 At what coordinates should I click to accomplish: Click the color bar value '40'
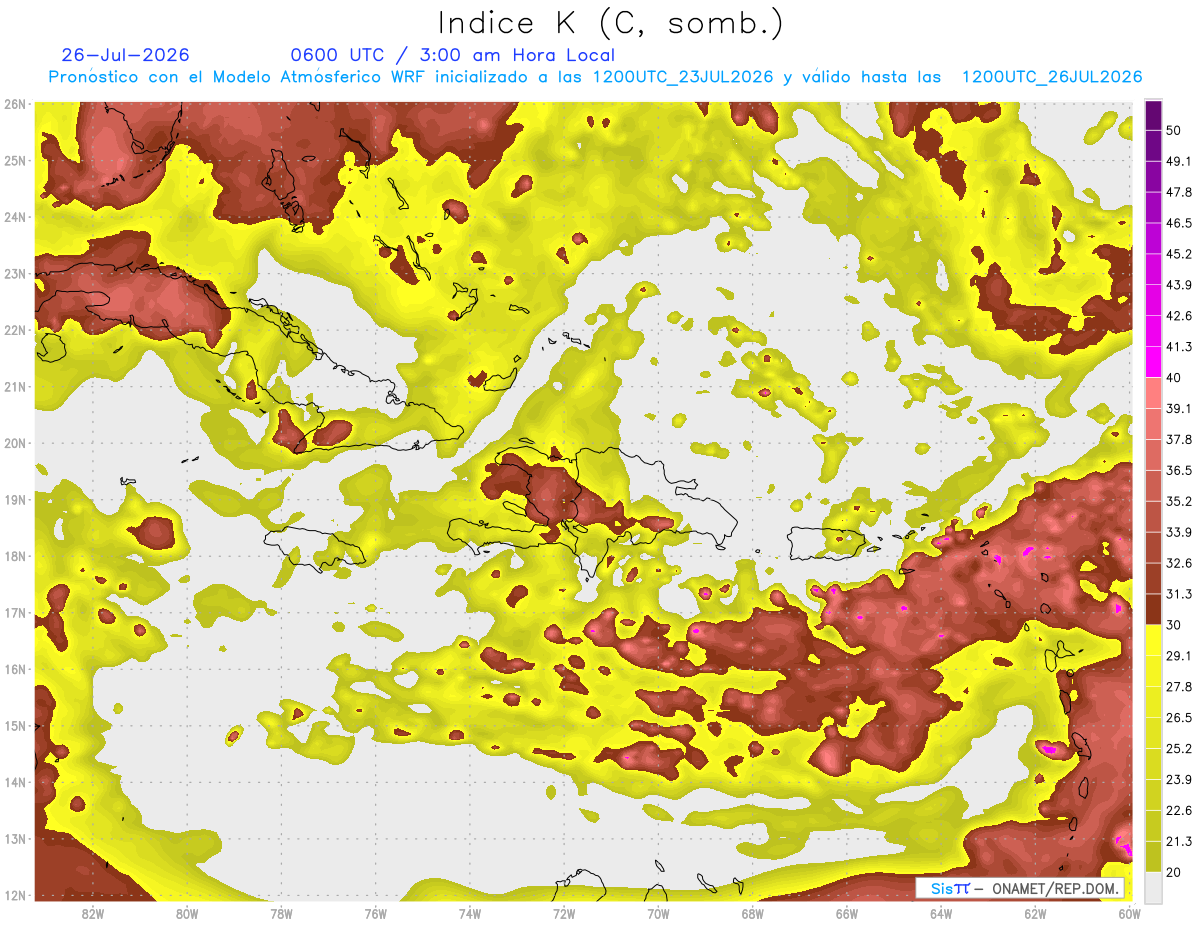pos(1175,378)
